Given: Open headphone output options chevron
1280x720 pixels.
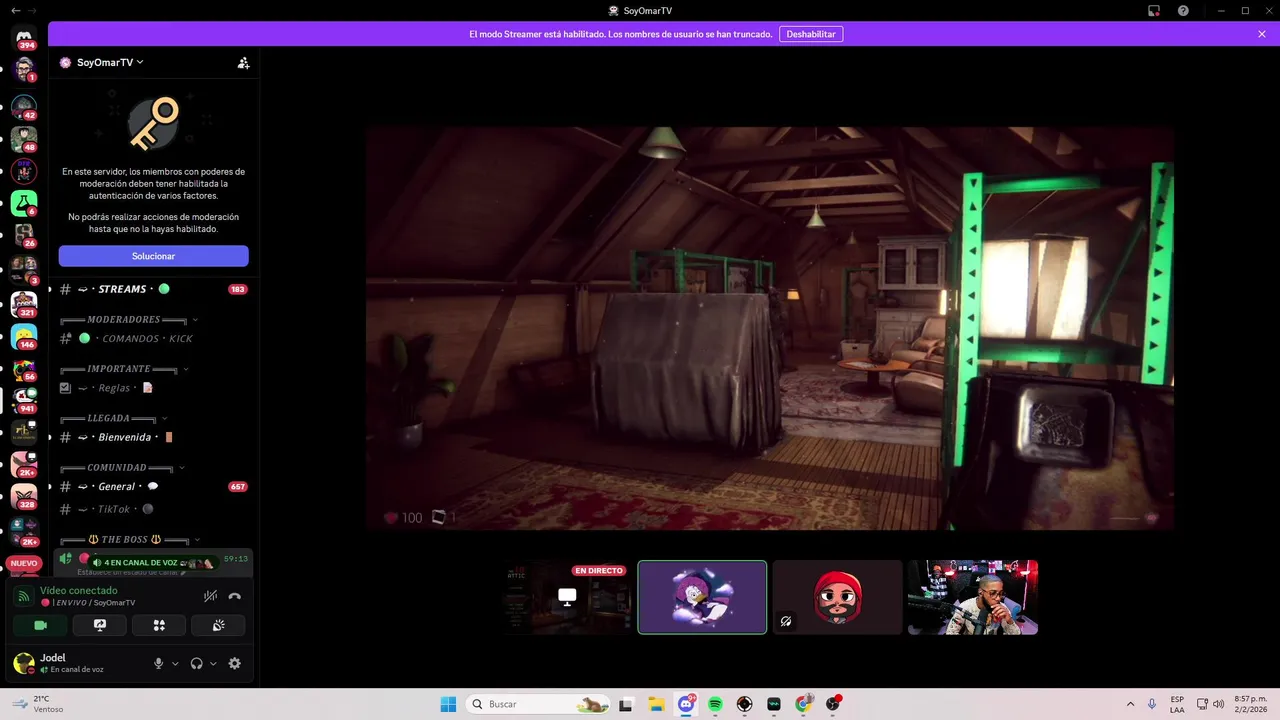Looking at the screenshot, I should [213, 663].
